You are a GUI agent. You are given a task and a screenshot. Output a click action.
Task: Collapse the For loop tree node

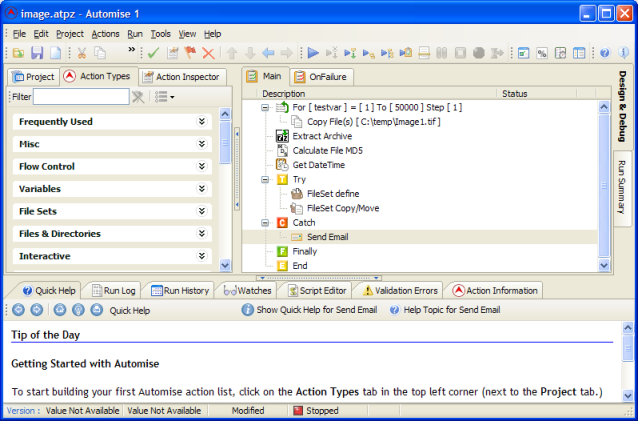(x=266, y=107)
